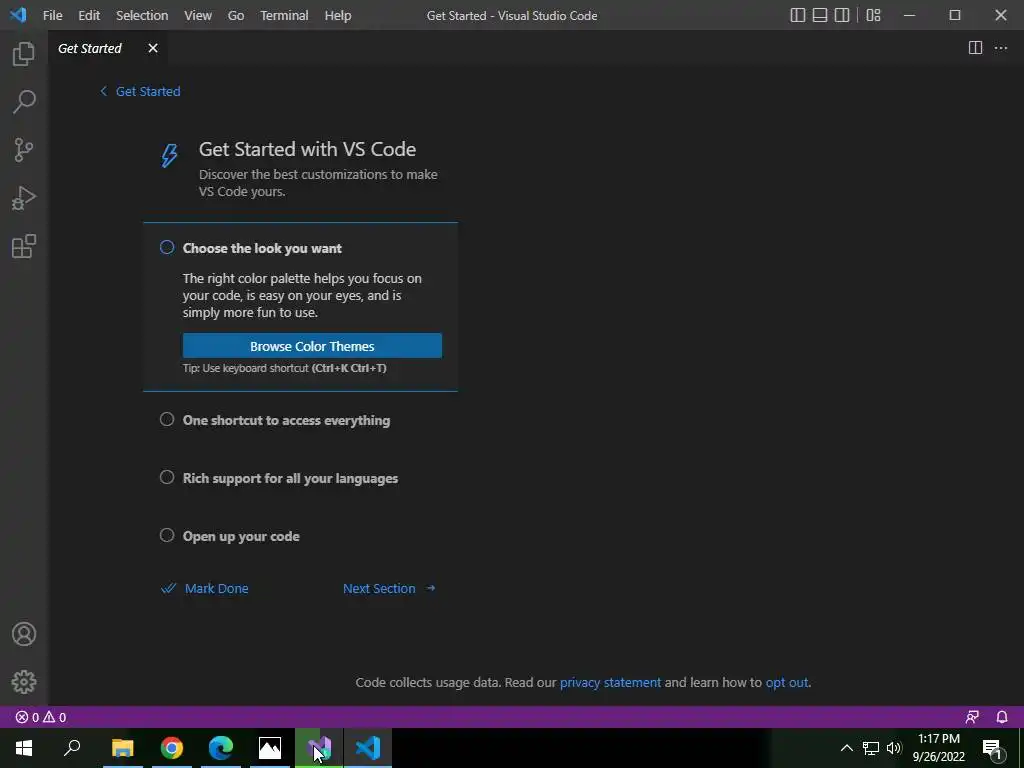Toggle the primary side bar layout icon
1024x768 pixels.
coord(797,15)
